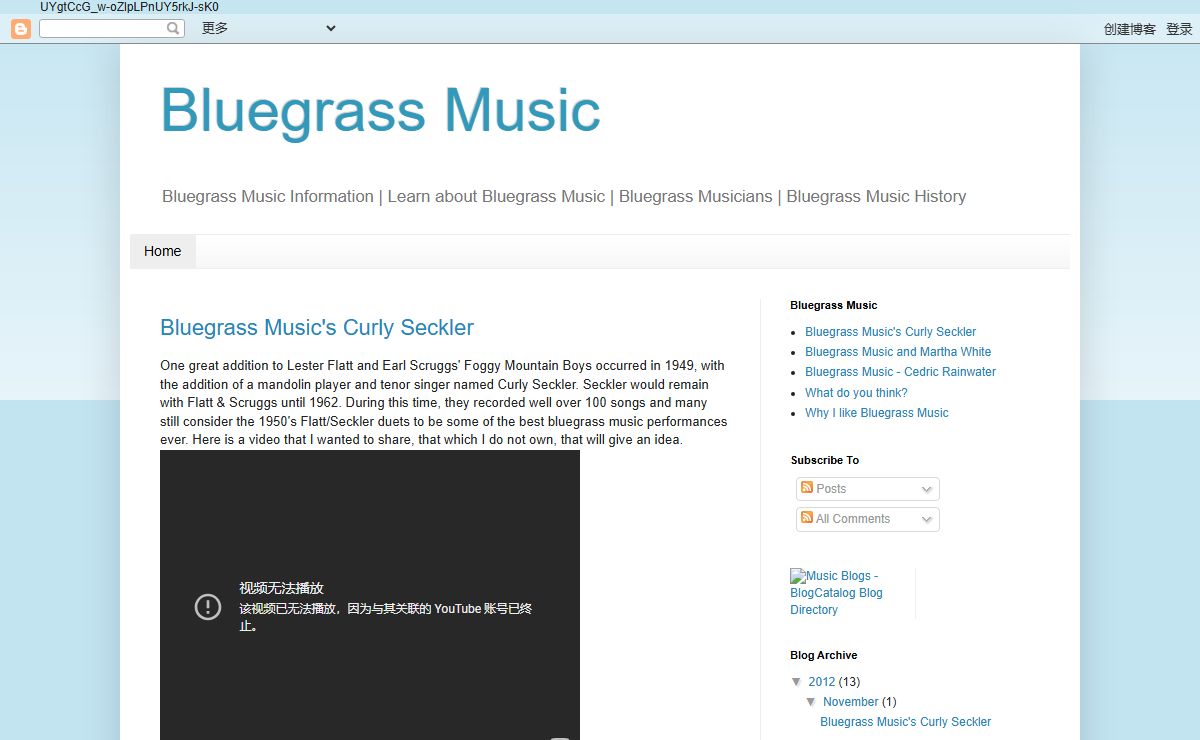1200x740 pixels.
Task: Open sidebar link Bluegrass Music's Curly Seckler
Action: pyautogui.click(x=890, y=331)
